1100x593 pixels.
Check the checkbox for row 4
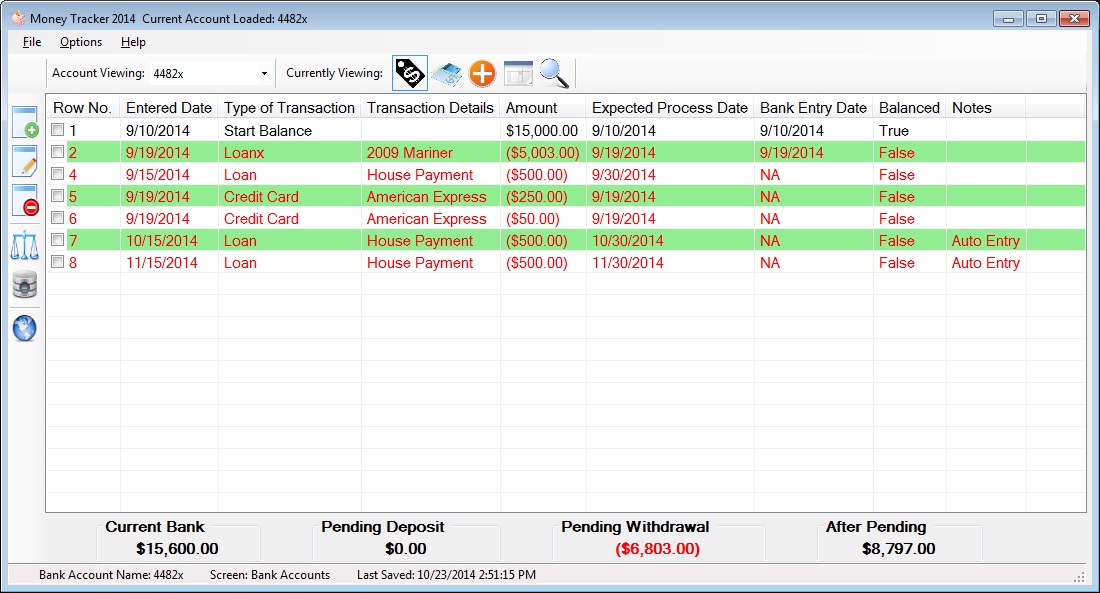[58, 174]
